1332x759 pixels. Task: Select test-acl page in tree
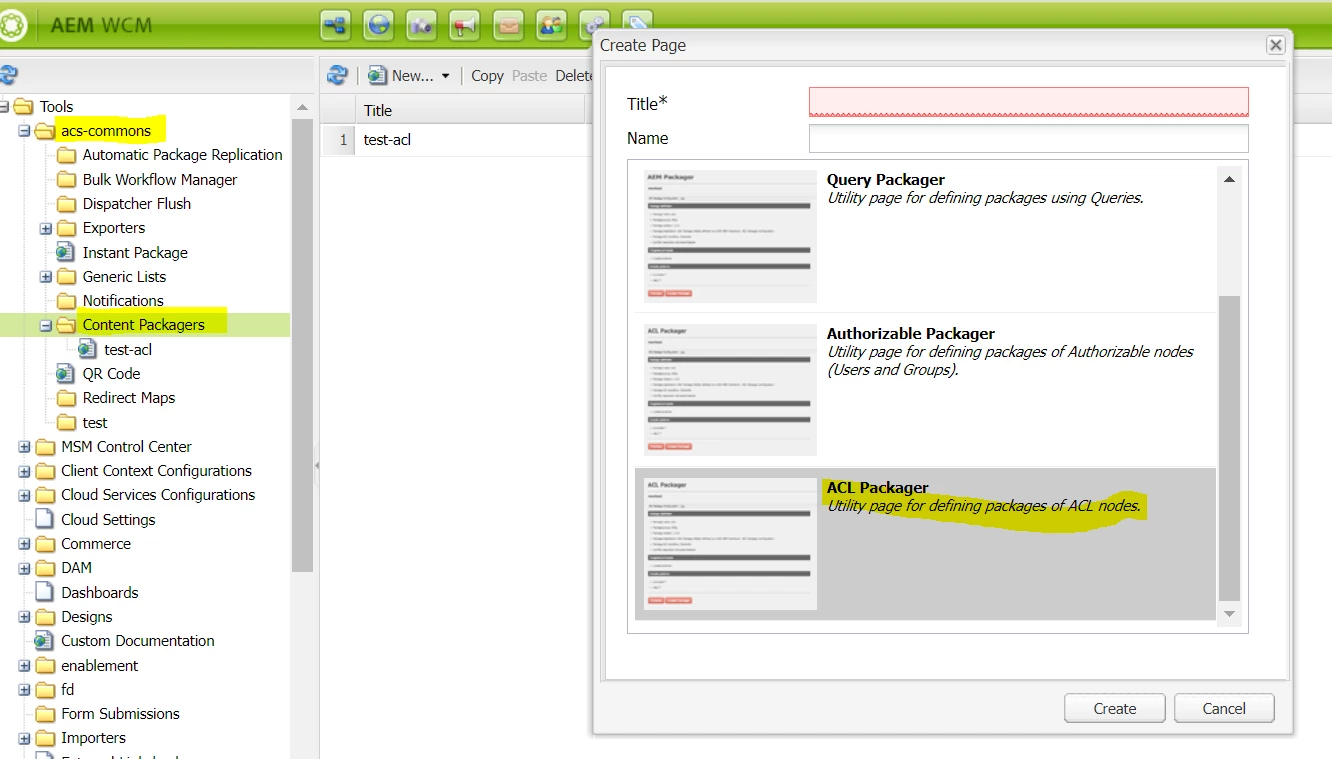(x=128, y=350)
